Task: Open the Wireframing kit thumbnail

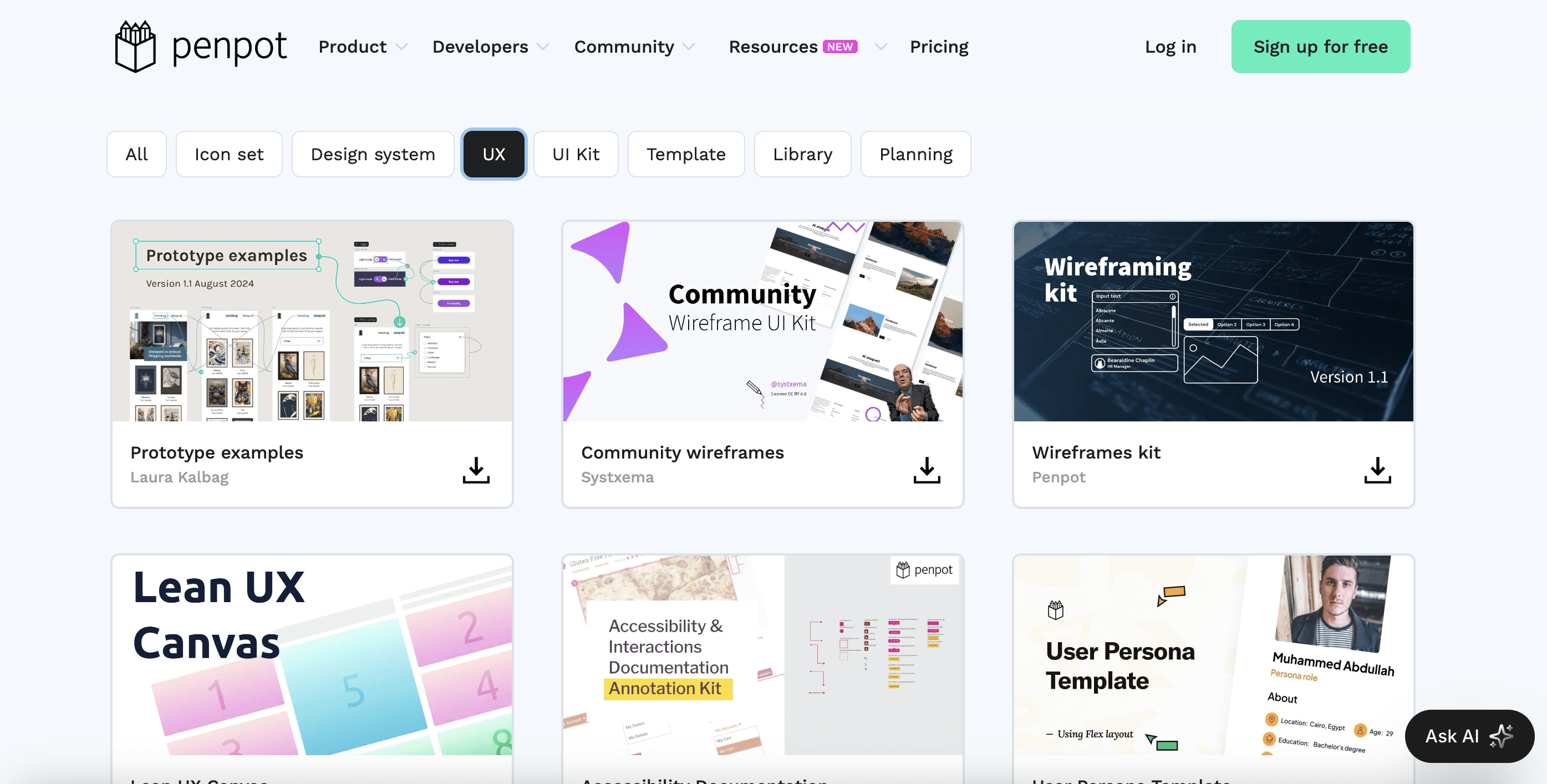Action: [1213, 321]
